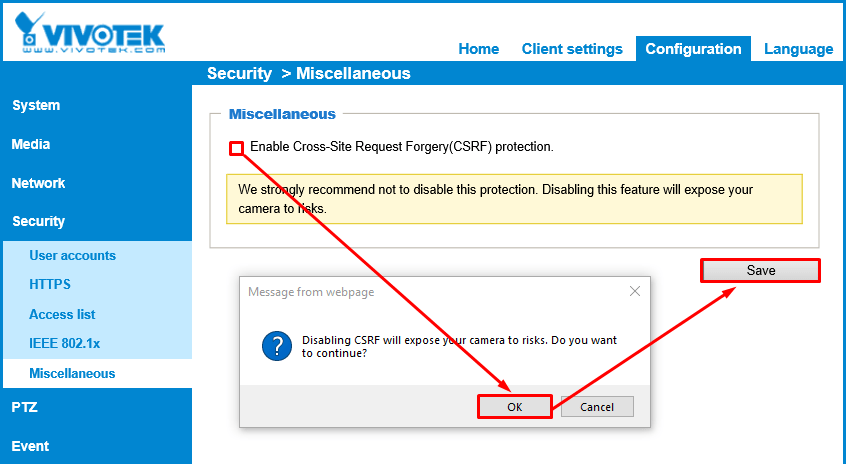Close the Message from webpage dialog
This screenshot has height=464, width=846.
tap(634, 291)
